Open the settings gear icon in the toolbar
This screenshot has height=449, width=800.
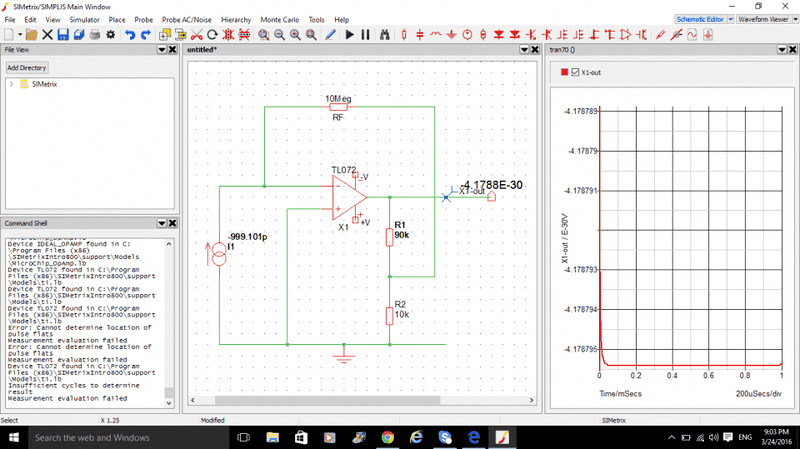pos(111,35)
